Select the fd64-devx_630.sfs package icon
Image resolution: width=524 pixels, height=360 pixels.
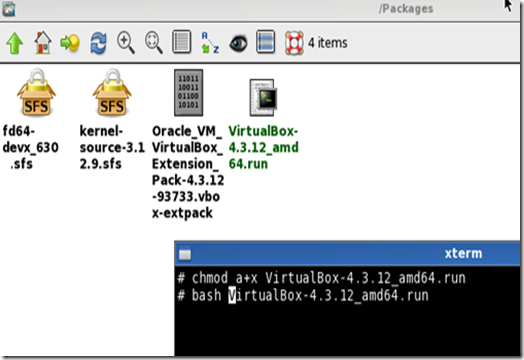click(36, 93)
